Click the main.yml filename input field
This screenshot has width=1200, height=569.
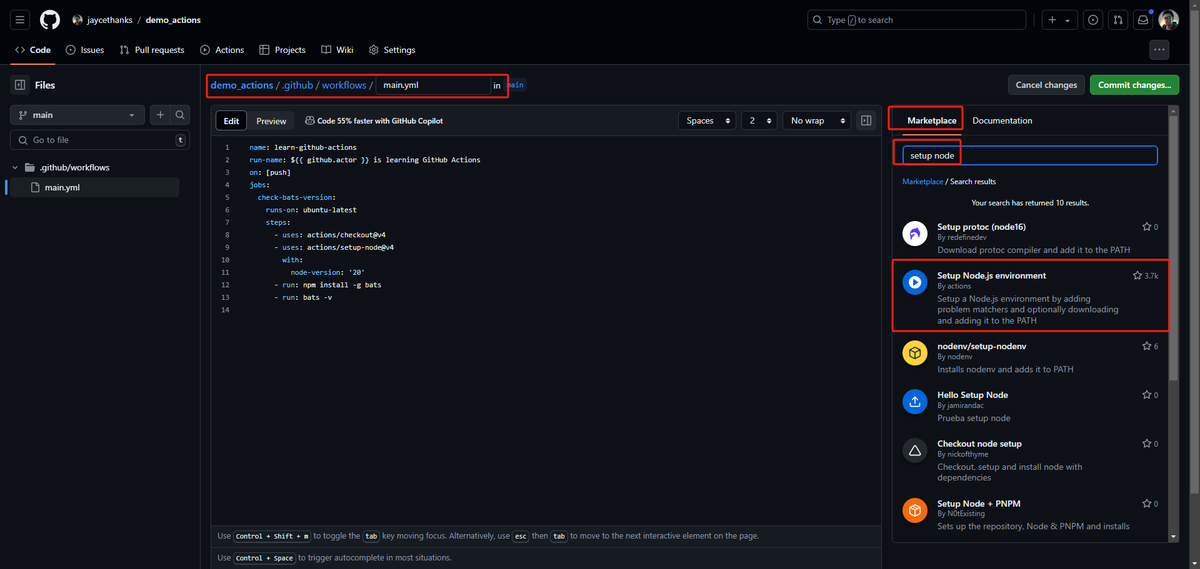tap(432, 85)
